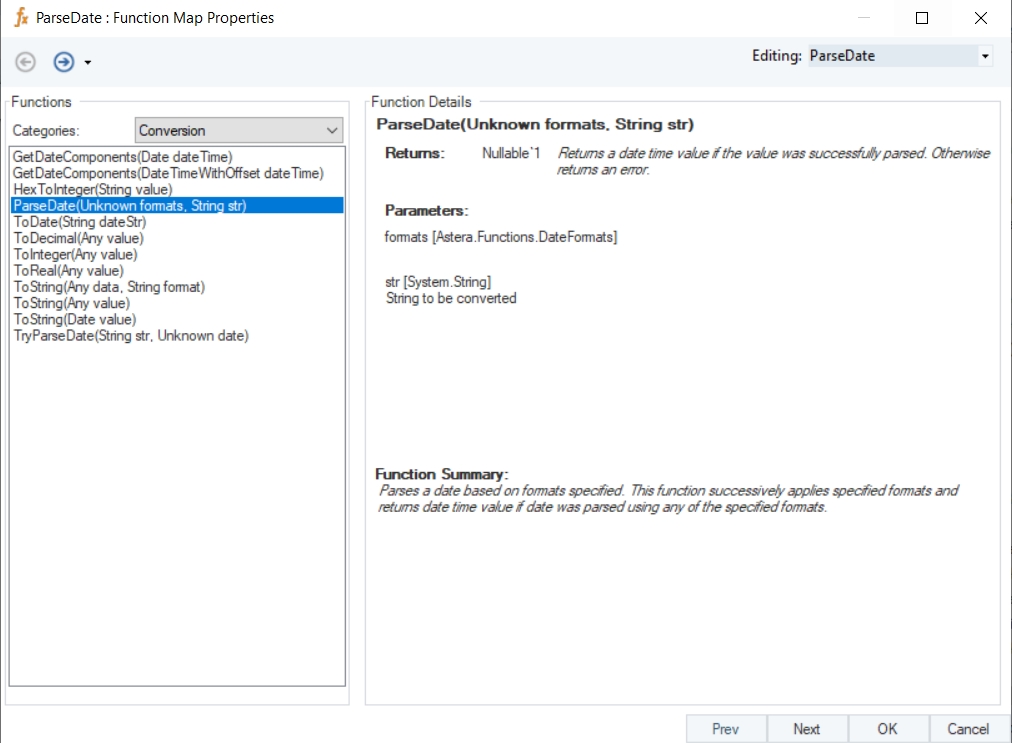Select GetDateComponents(DateTimeWithOffset dateTime) entry
Image resolution: width=1012 pixels, height=743 pixels.
[x=168, y=173]
